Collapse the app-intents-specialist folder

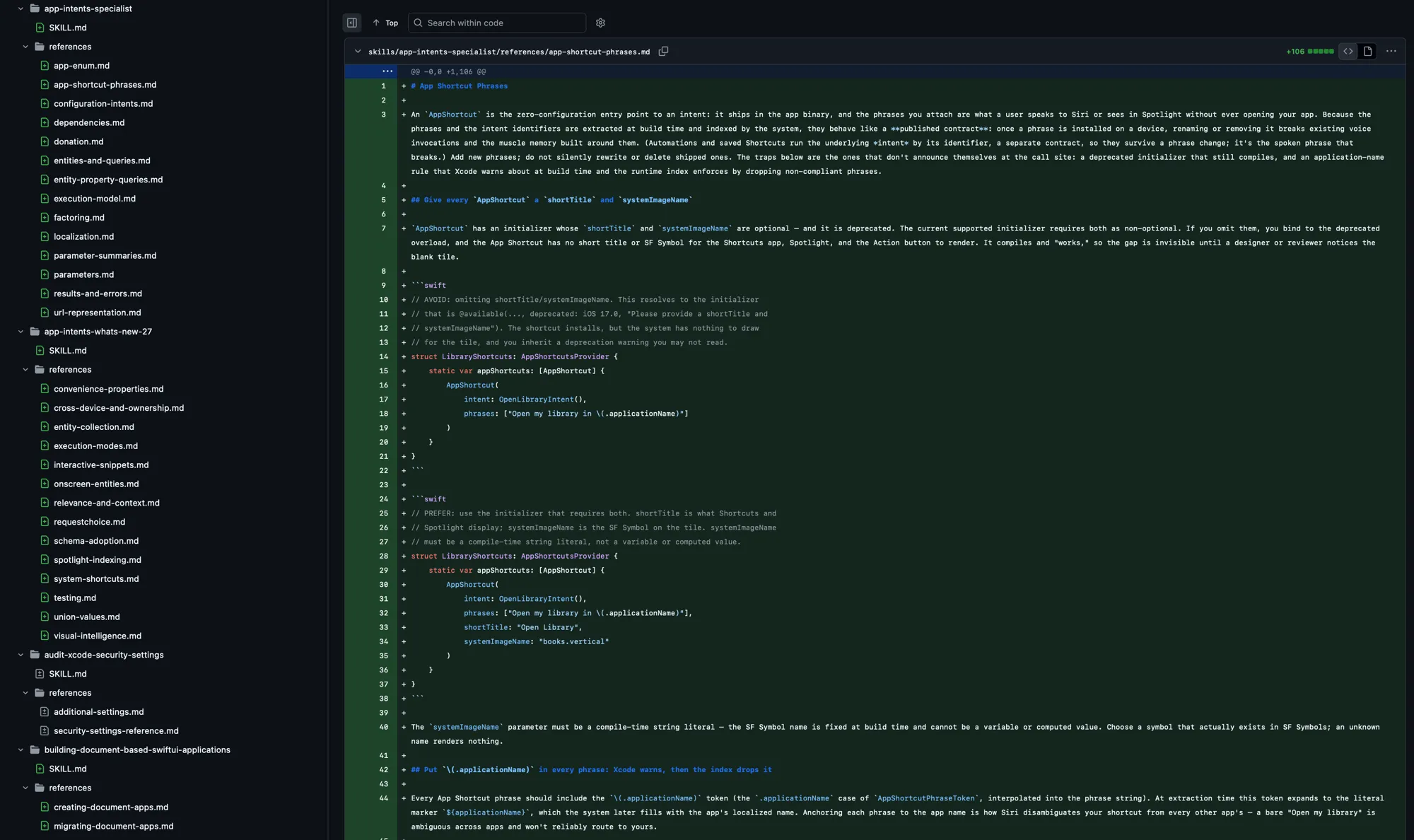pos(21,8)
